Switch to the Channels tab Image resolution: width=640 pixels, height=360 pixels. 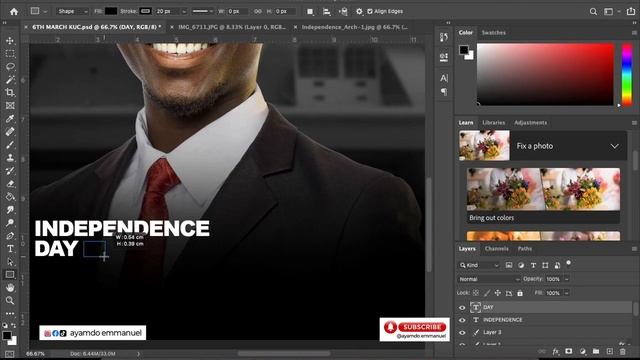point(496,249)
